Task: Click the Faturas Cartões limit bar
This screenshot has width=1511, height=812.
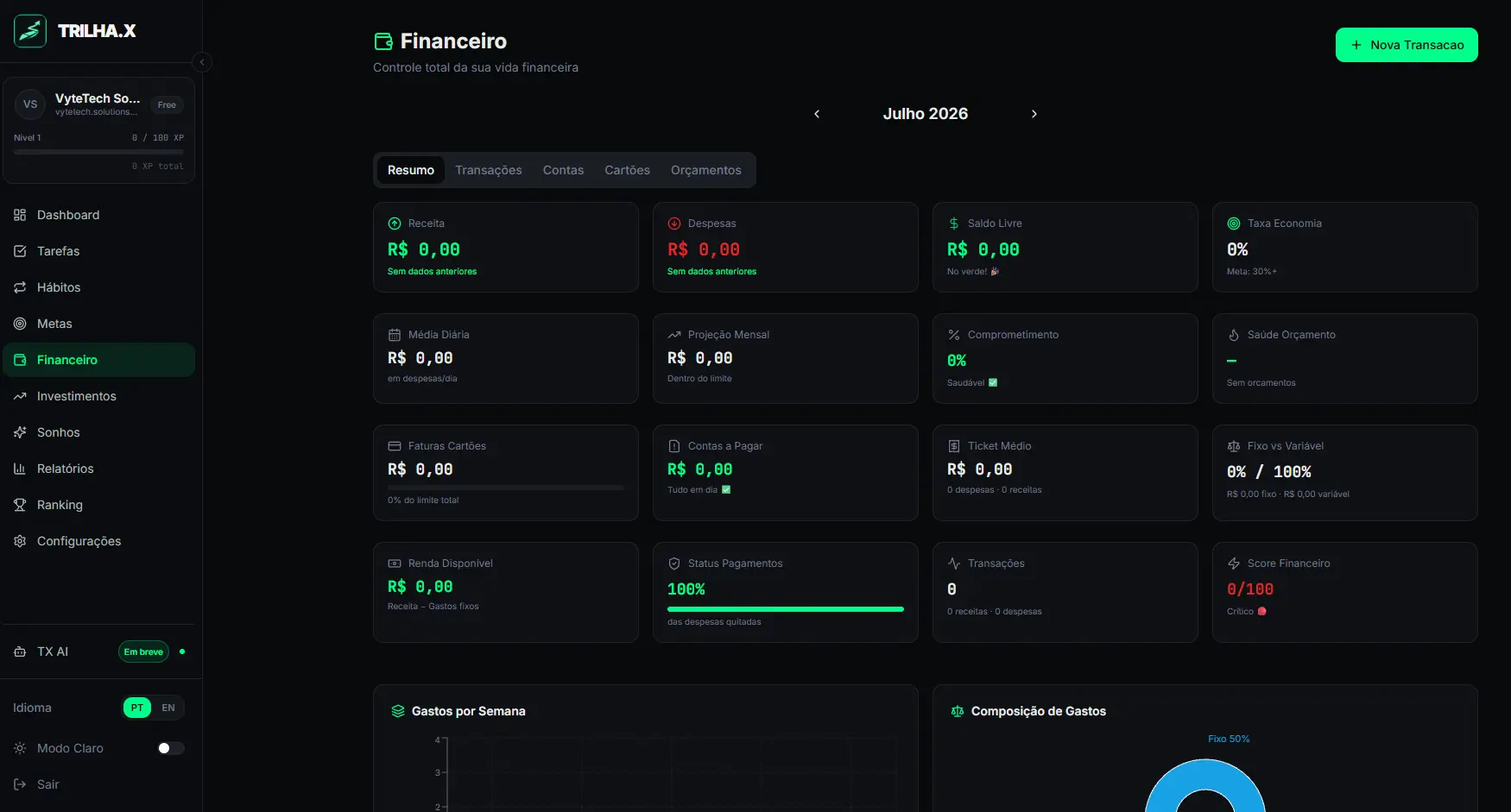Action: tap(506, 488)
